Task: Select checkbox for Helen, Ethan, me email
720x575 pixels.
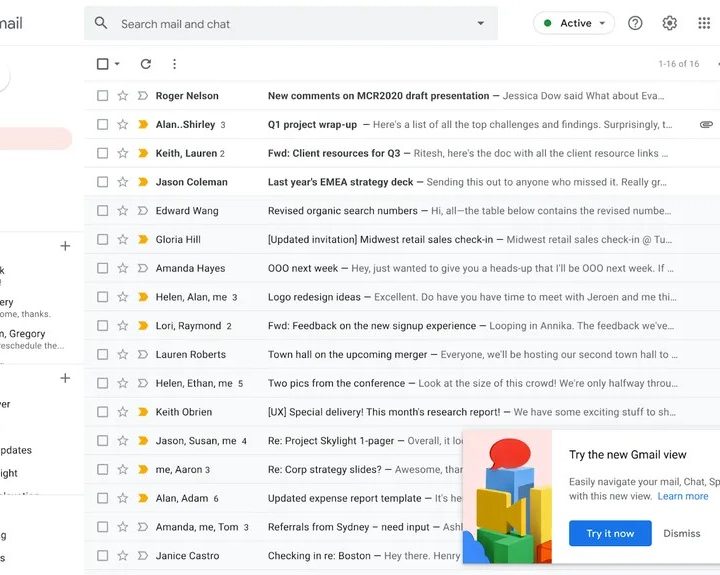Action: click(x=102, y=383)
